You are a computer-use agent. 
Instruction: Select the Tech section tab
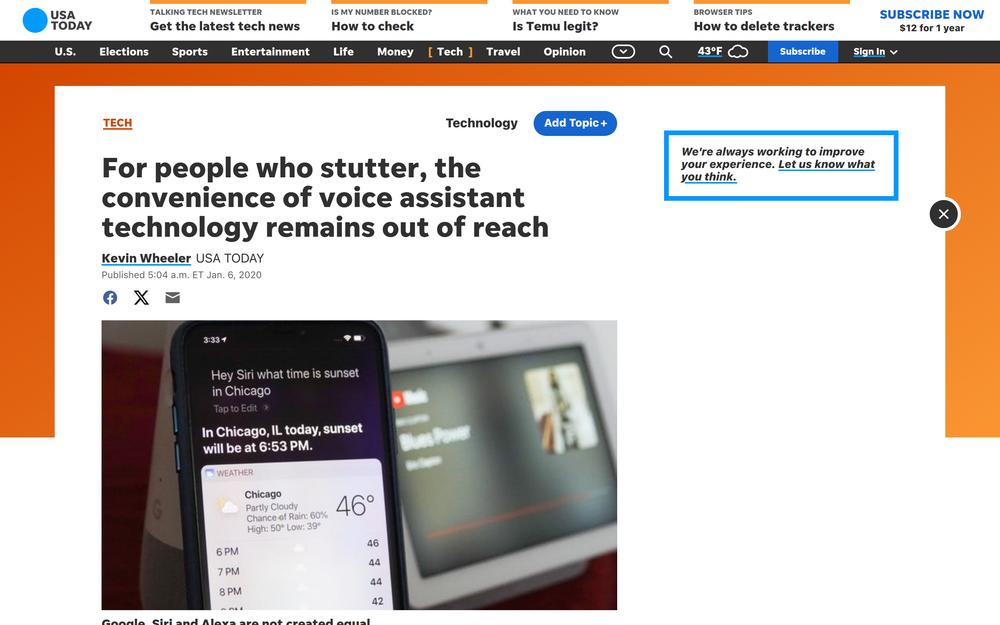coord(450,52)
